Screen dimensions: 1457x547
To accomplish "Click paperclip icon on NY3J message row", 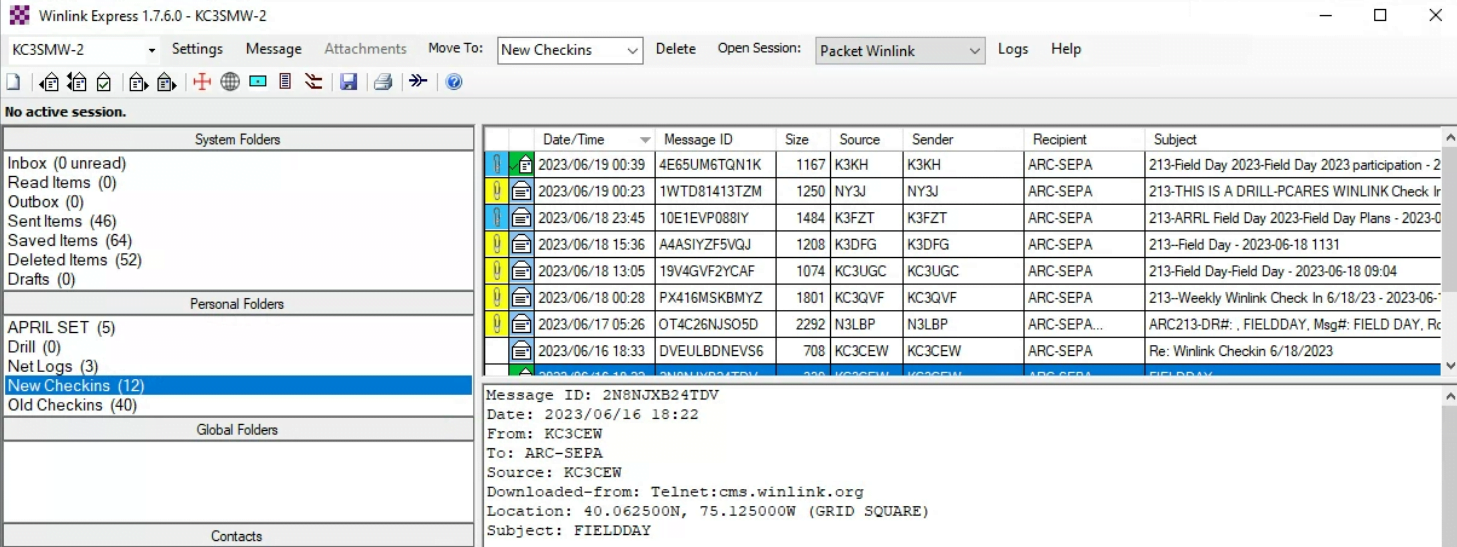I will tap(496, 191).
